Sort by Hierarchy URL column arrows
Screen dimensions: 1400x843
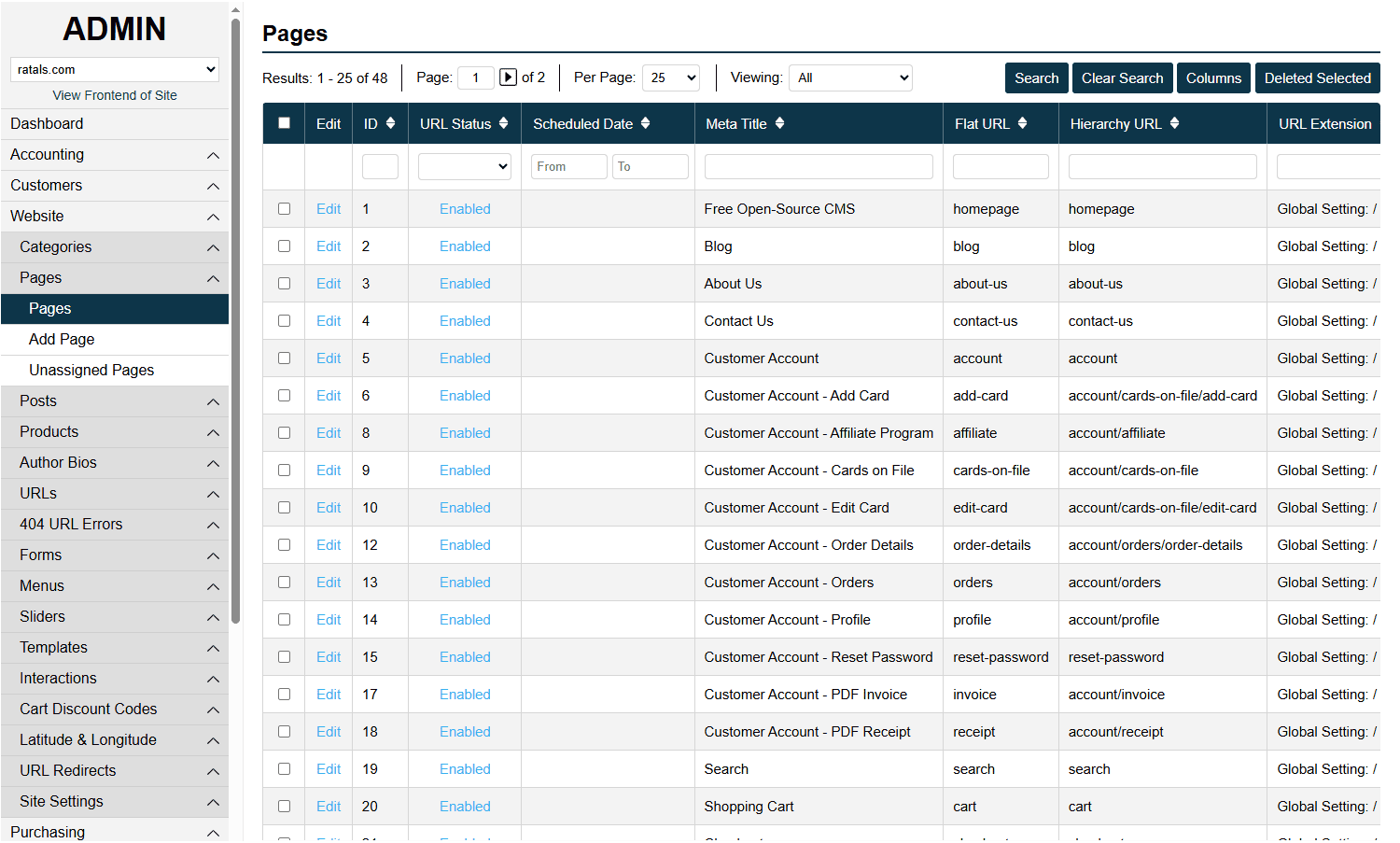(x=1174, y=123)
